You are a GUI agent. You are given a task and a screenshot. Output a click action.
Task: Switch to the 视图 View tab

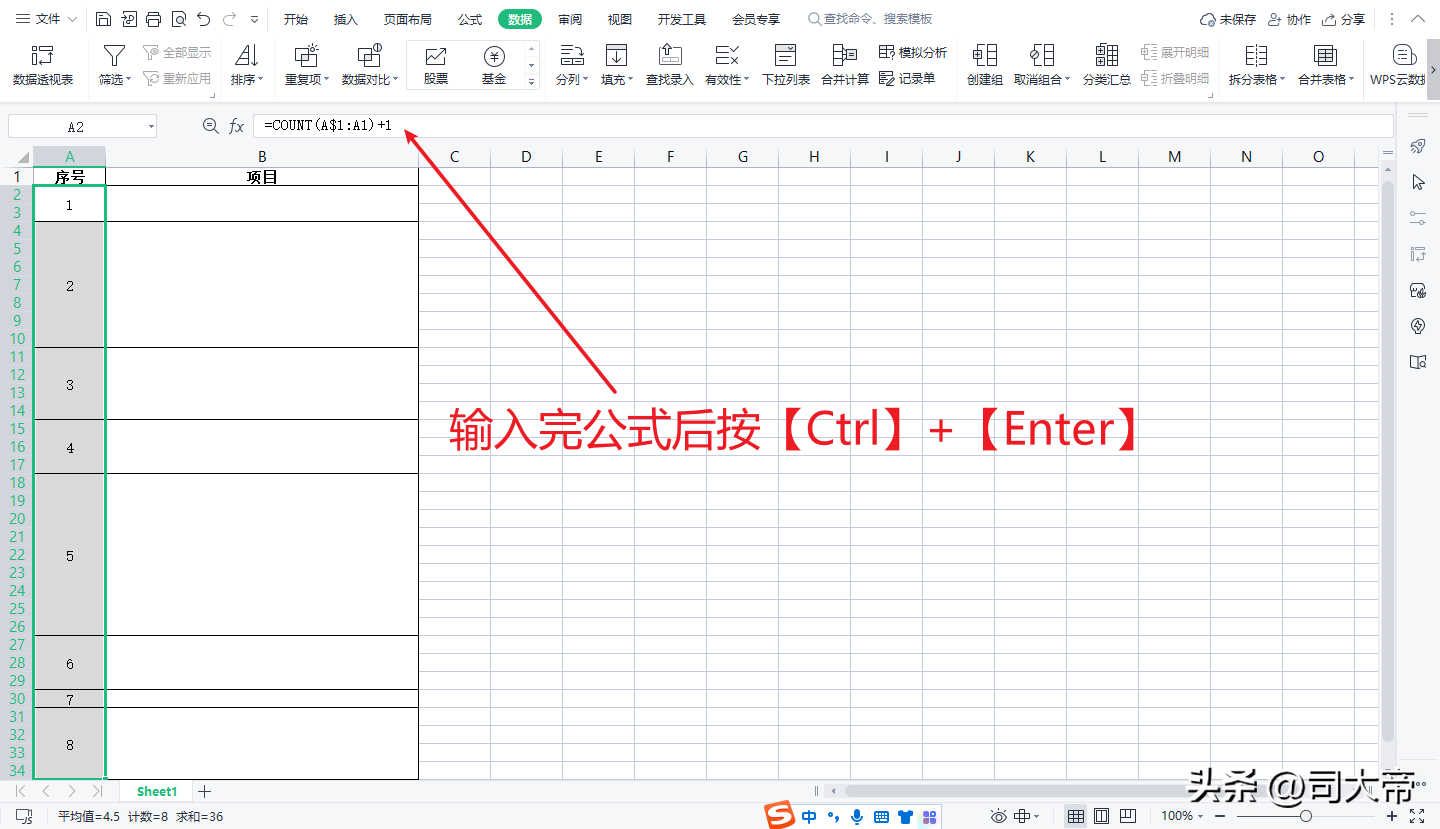coord(620,19)
